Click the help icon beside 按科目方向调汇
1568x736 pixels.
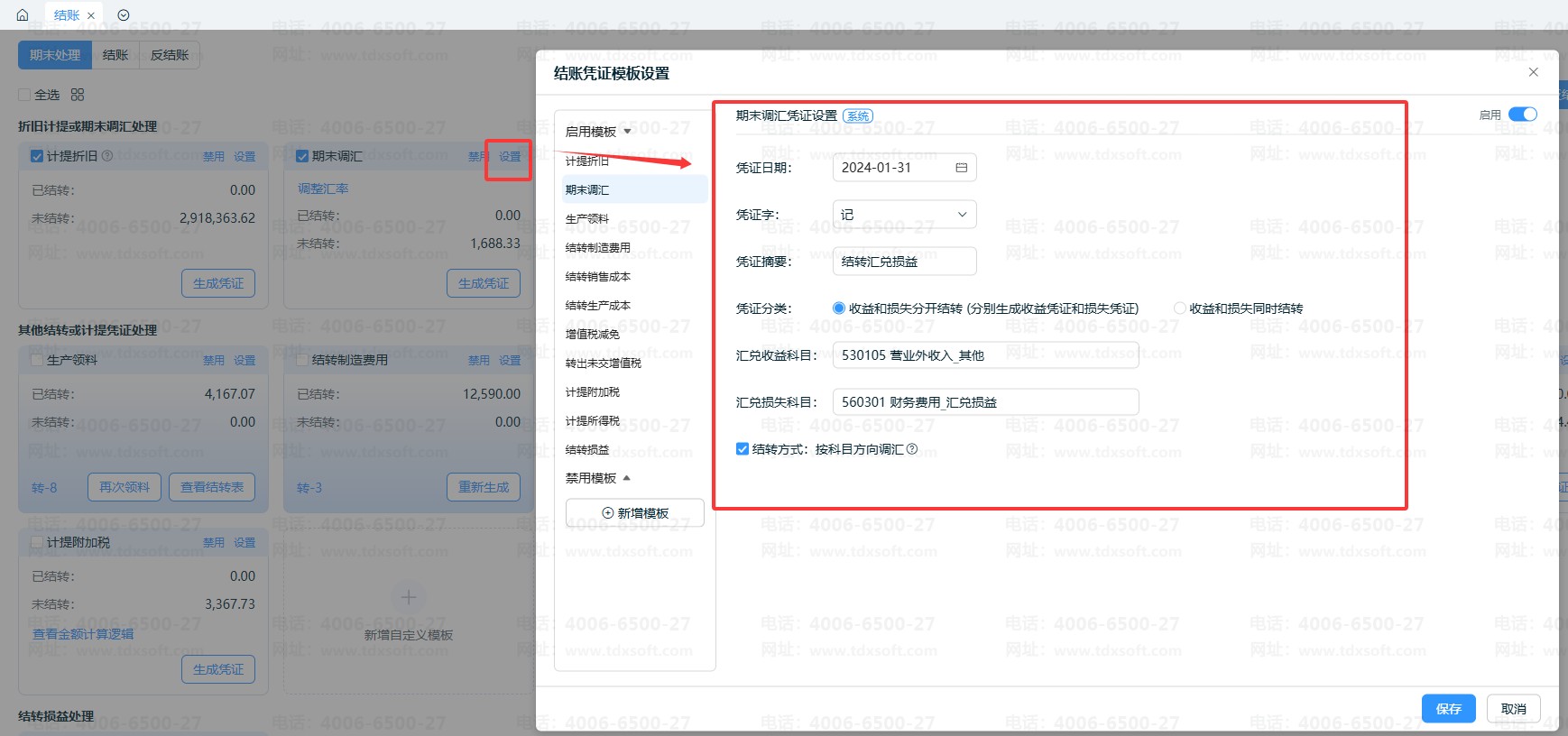coord(912,449)
